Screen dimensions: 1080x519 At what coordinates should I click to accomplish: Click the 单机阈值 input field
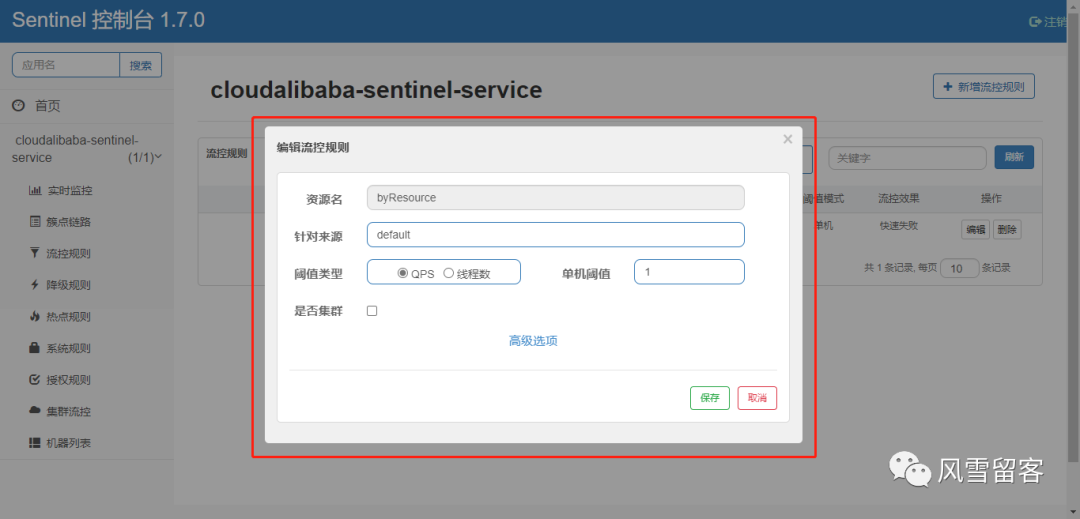point(689,272)
